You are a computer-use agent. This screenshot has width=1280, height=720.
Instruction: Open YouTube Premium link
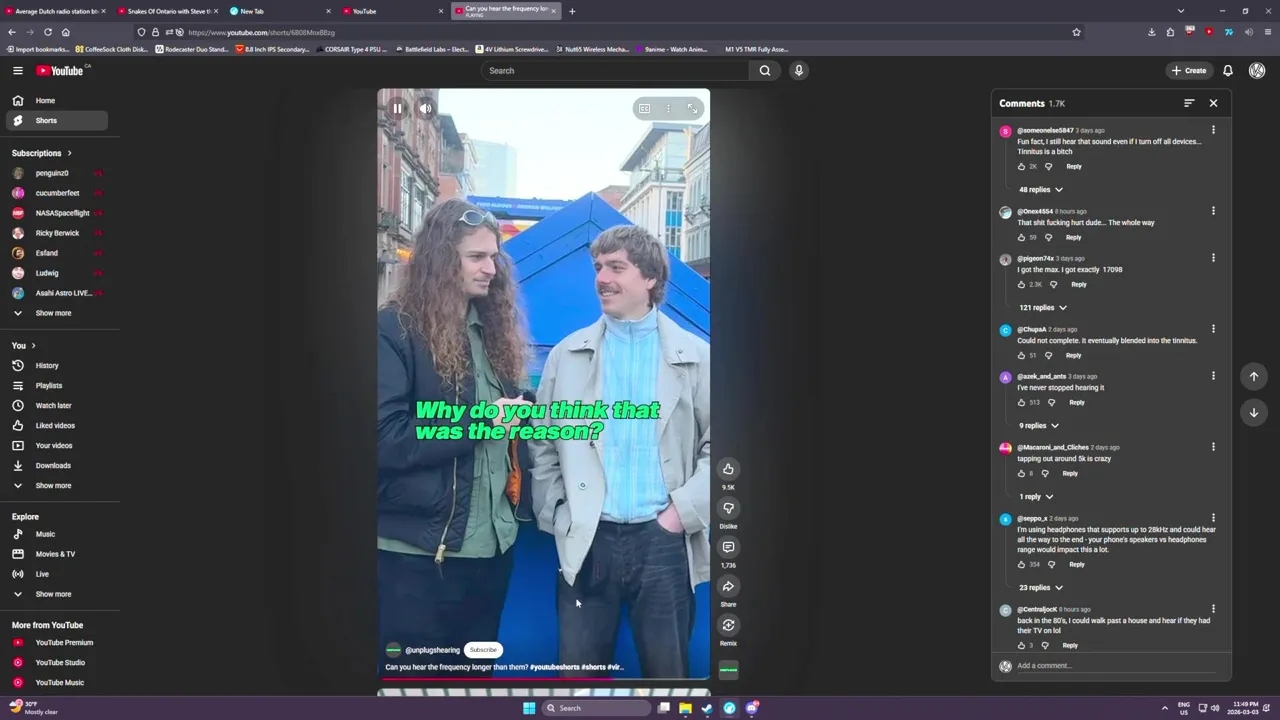tap(57, 643)
